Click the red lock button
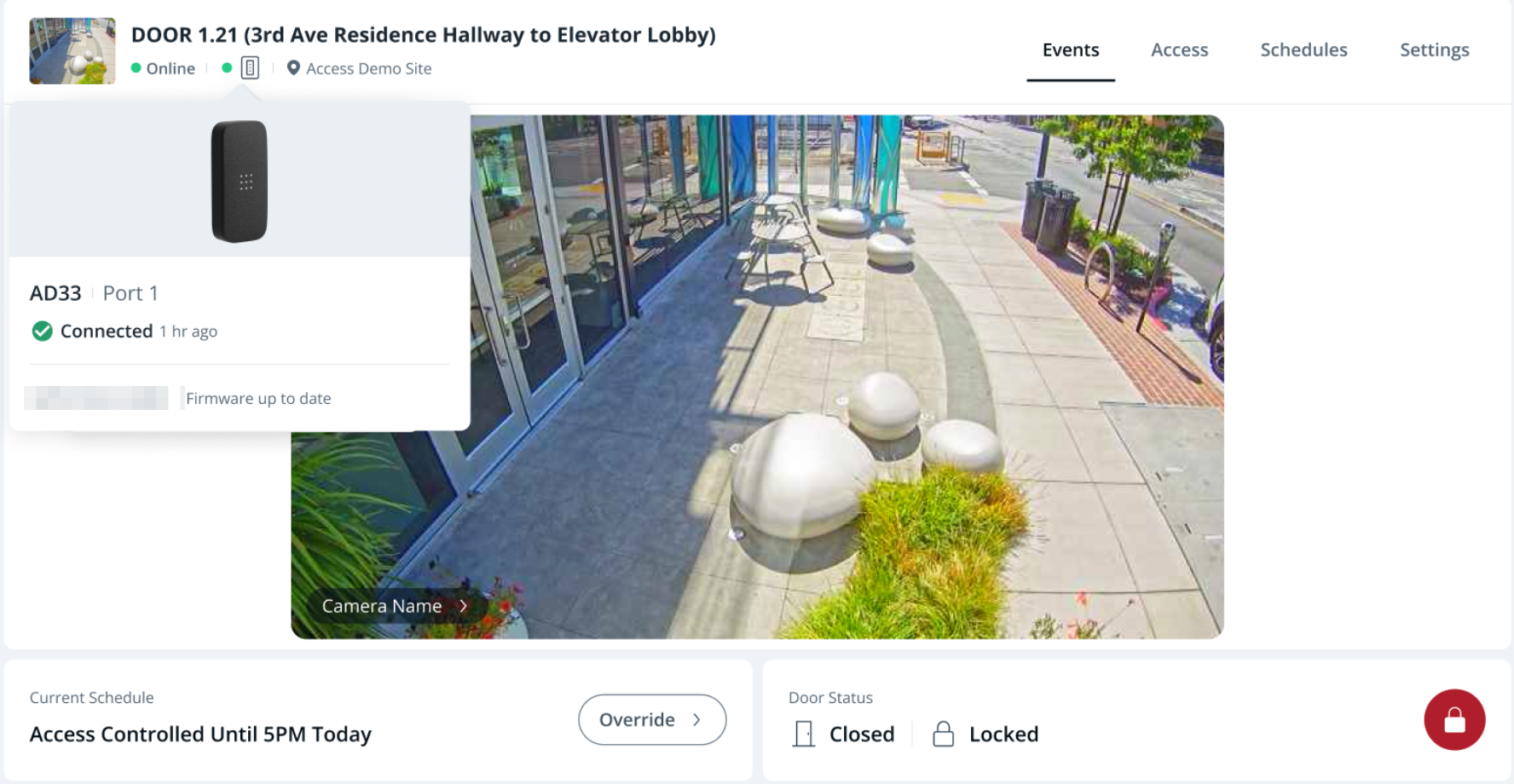The height and width of the screenshot is (784, 1514). point(1454,720)
